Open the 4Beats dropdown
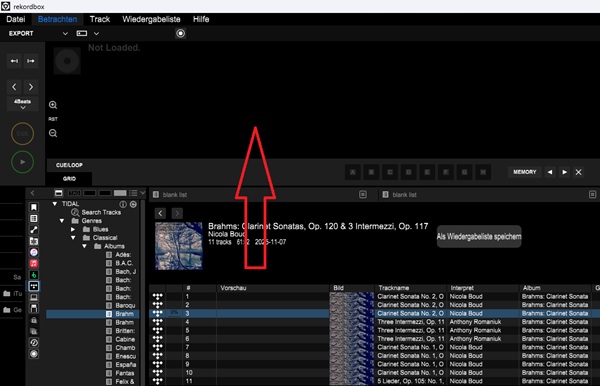The height and width of the screenshot is (386, 600). (x=23, y=104)
